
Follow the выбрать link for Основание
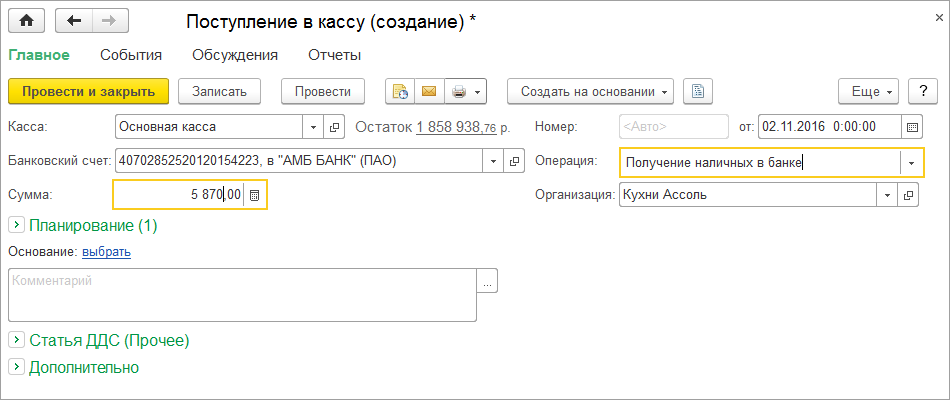coord(106,252)
